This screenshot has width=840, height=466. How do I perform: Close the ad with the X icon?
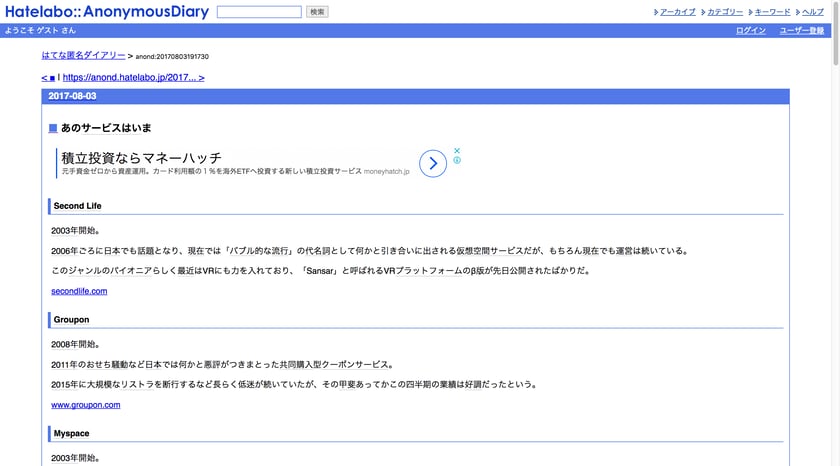pyautogui.click(x=457, y=151)
